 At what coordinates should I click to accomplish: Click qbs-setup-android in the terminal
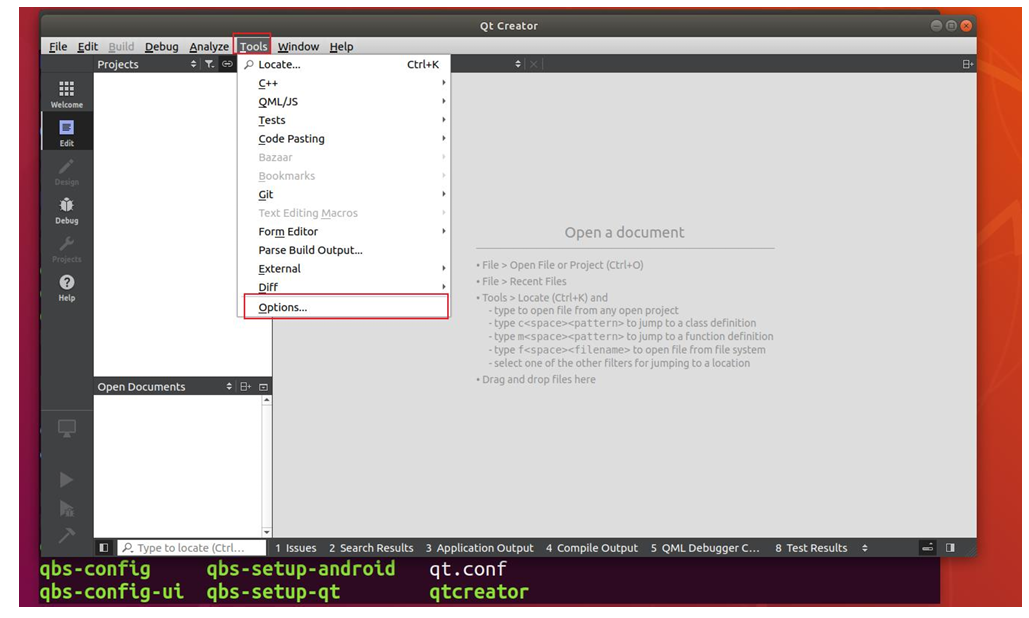pos(301,568)
